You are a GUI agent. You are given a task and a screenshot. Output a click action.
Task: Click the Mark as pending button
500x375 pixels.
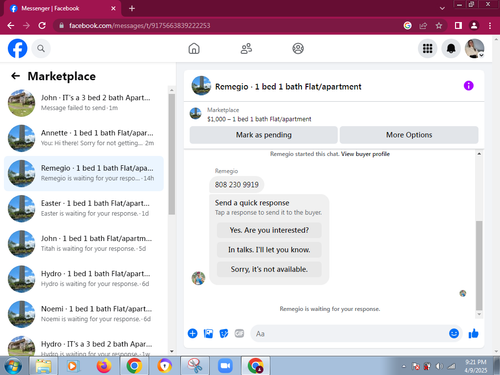coord(264,135)
